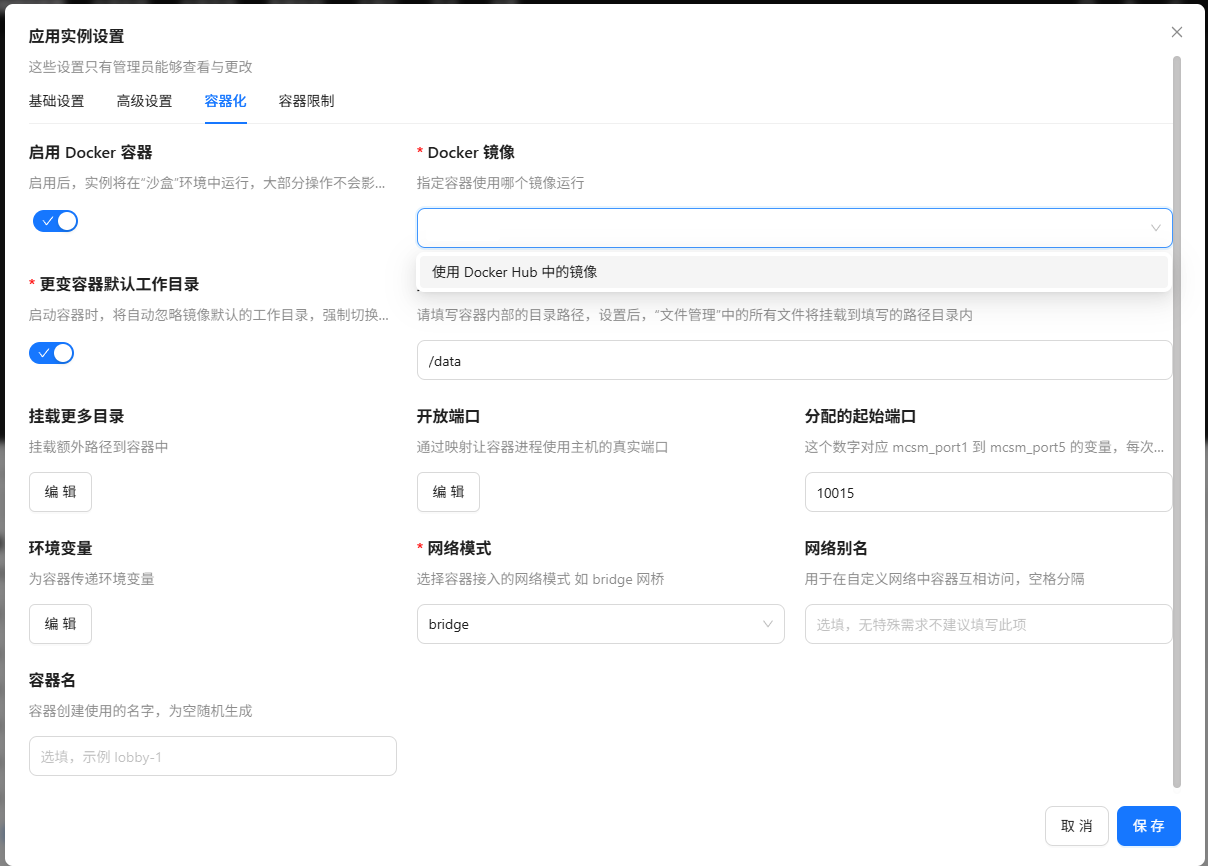The height and width of the screenshot is (866, 1208).
Task: Click the container name input field
Action: pyautogui.click(x=212, y=756)
